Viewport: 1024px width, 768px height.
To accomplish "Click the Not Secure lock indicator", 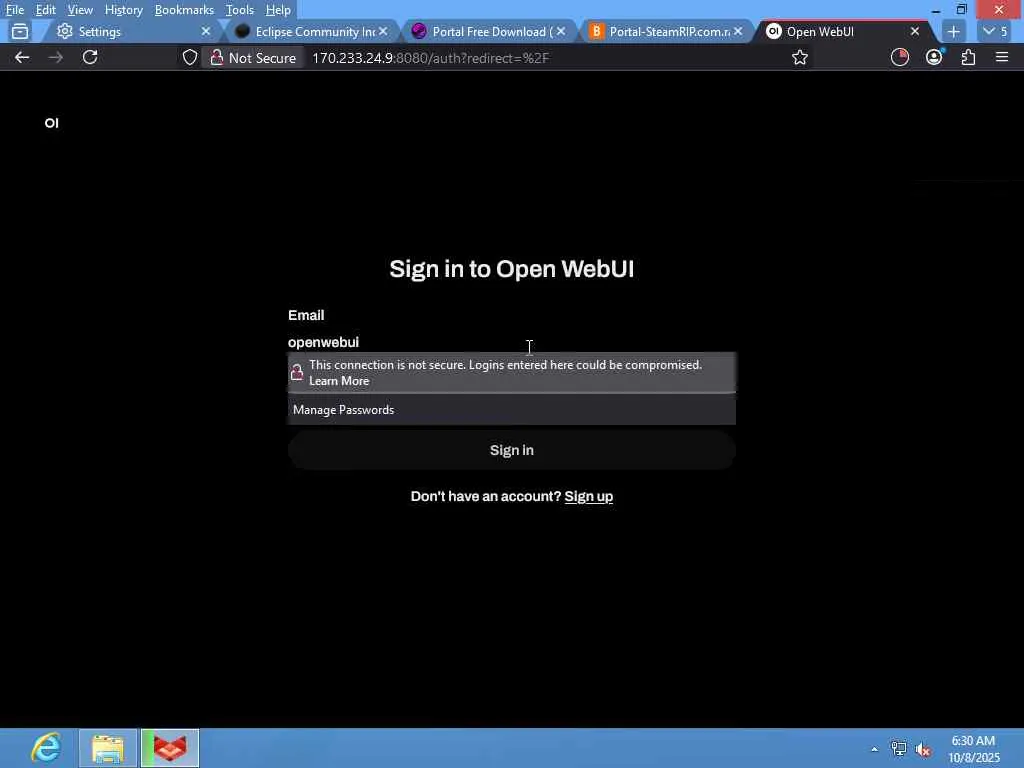I will click(x=253, y=57).
